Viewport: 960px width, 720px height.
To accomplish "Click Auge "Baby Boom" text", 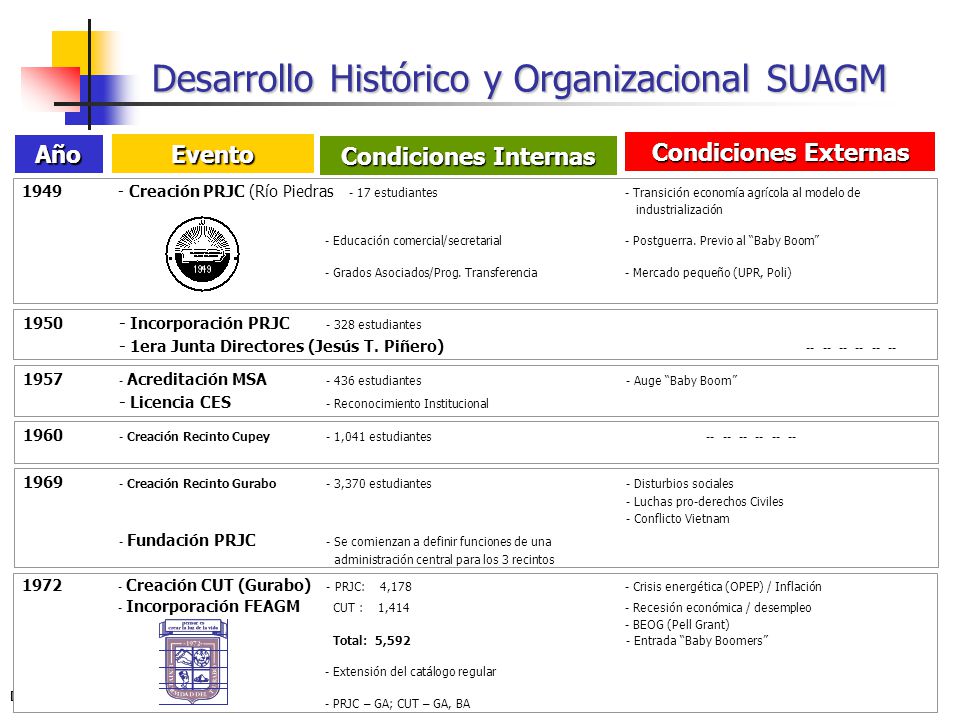I will tap(681, 381).
